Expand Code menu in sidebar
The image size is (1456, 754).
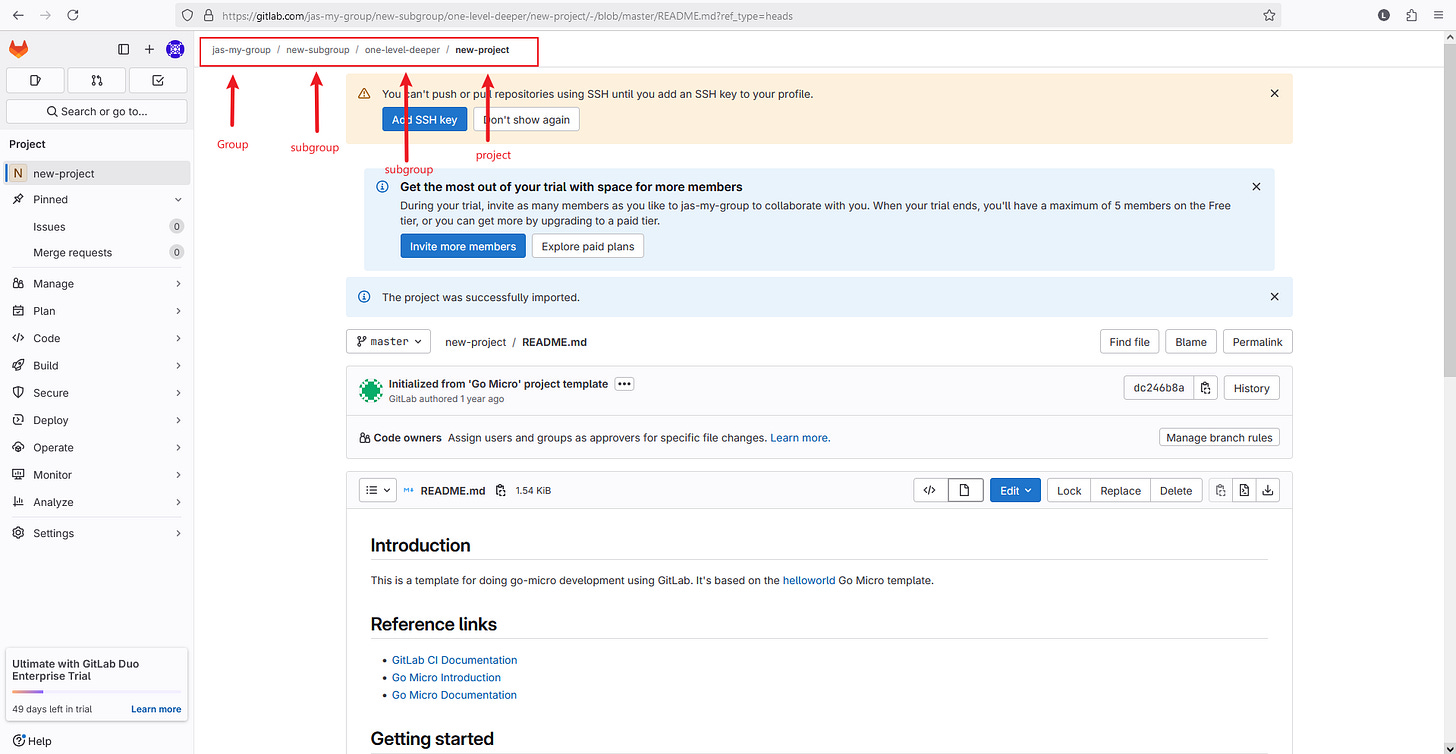97,338
